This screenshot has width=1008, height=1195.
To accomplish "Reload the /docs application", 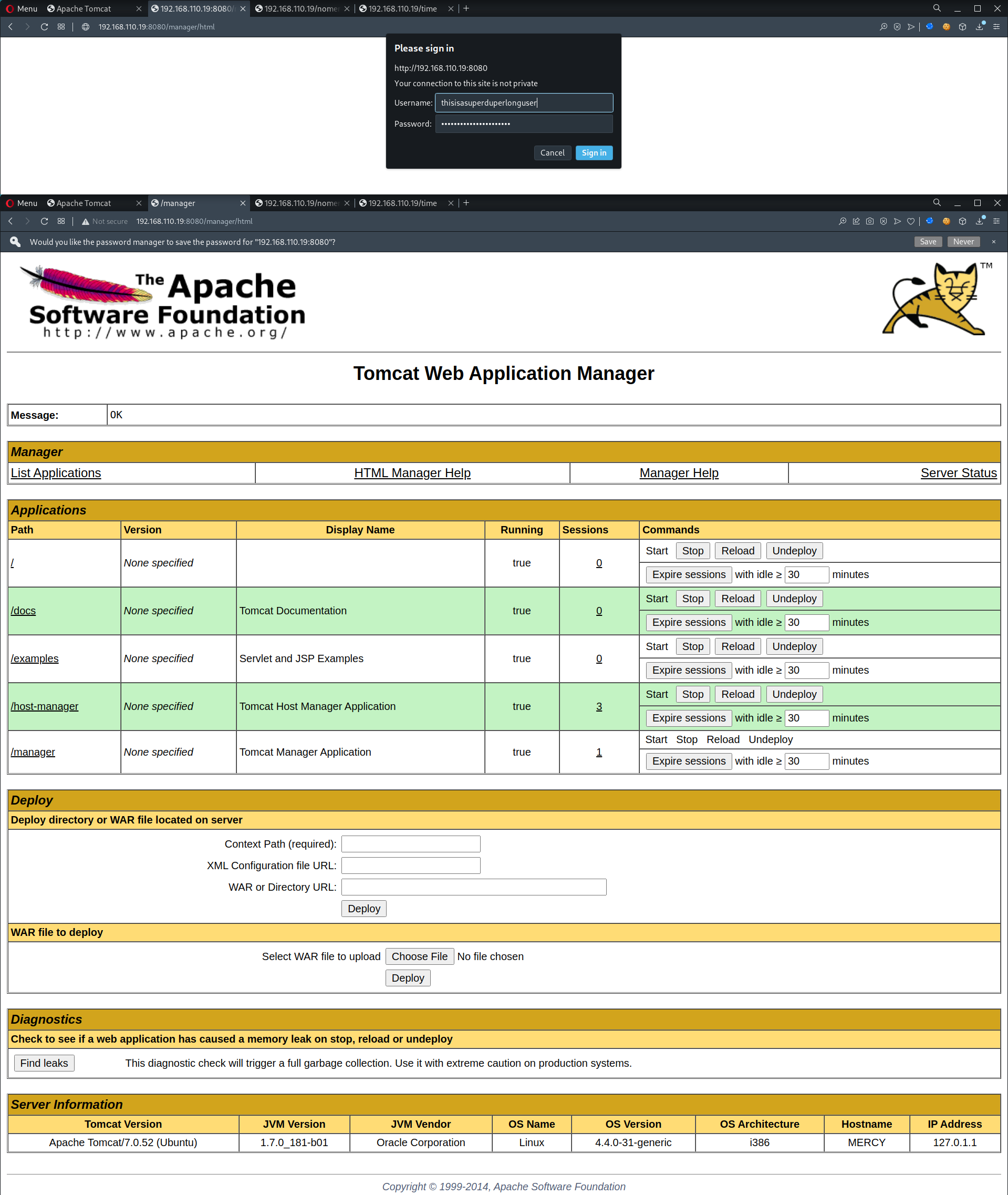I will (737, 599).
